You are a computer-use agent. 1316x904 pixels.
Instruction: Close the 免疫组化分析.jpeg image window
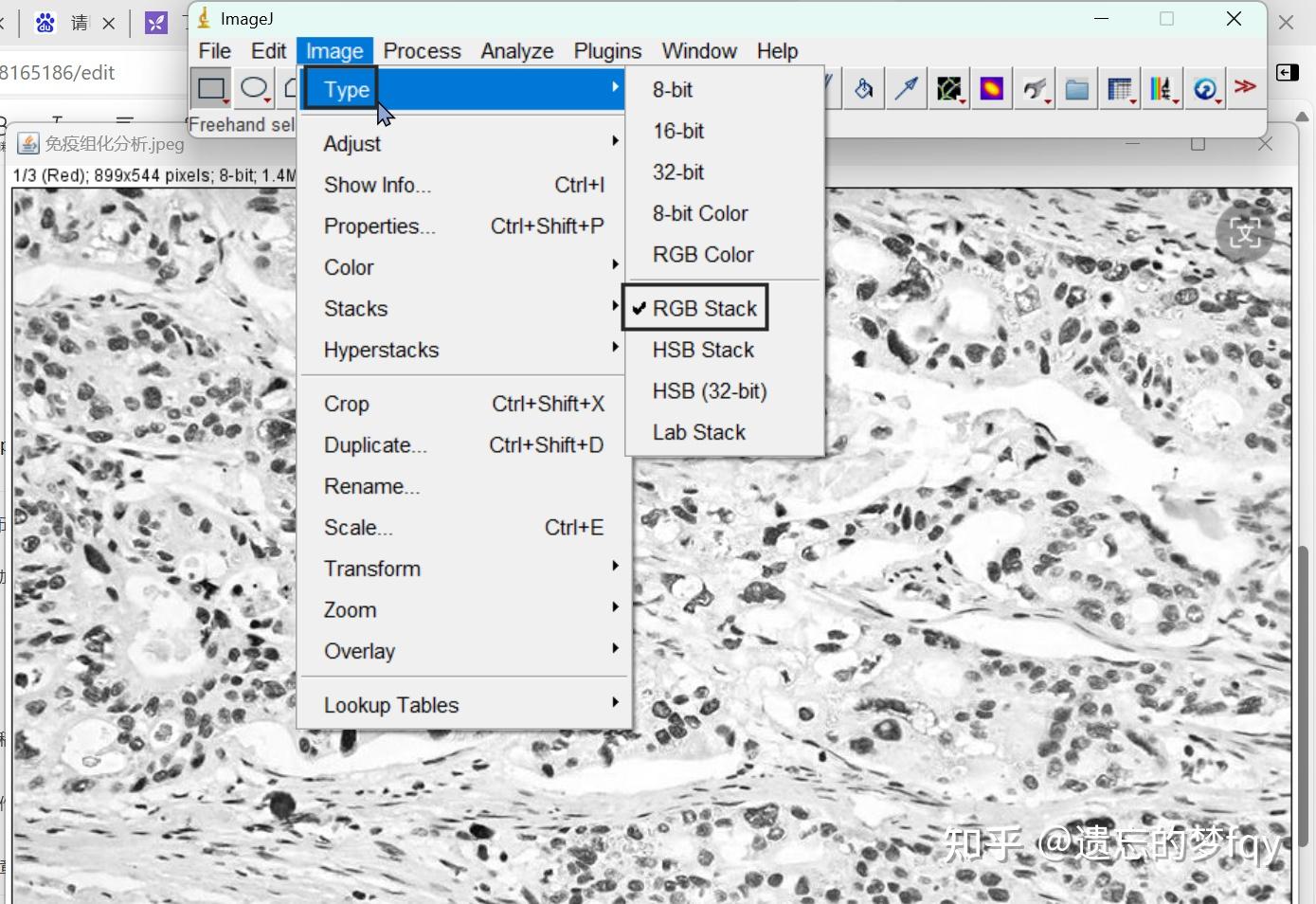coord(1265,144)
